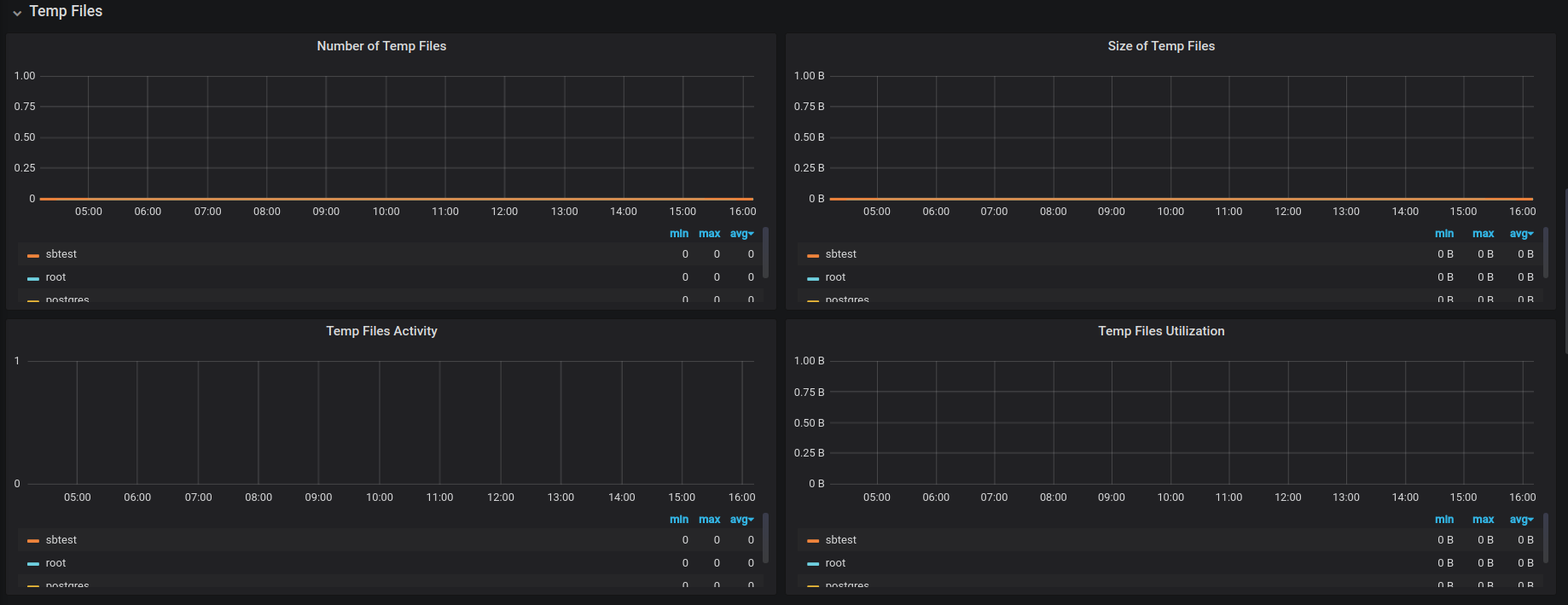This screenshot has width=1568, height=605.
Task: Collapse the Temp Files row chevron
Action: (x=17, y=13)
